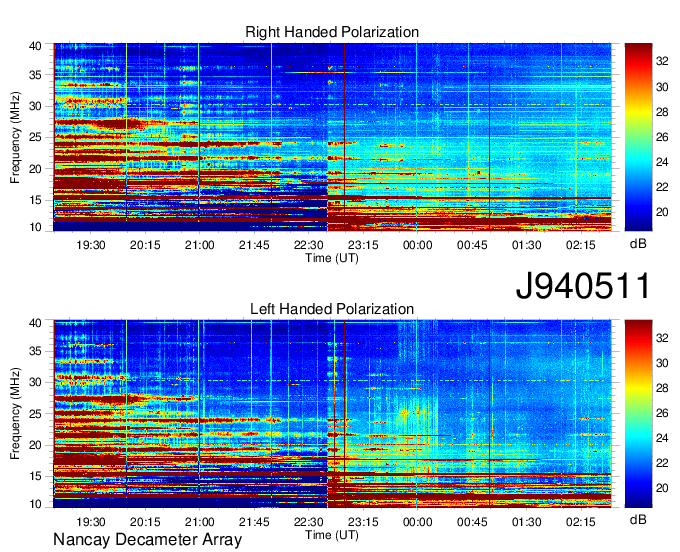This screenshot has width=680, height=552.
Task: Click the 21:45 tick under Right Handed plot
Action: click(254, 245)
